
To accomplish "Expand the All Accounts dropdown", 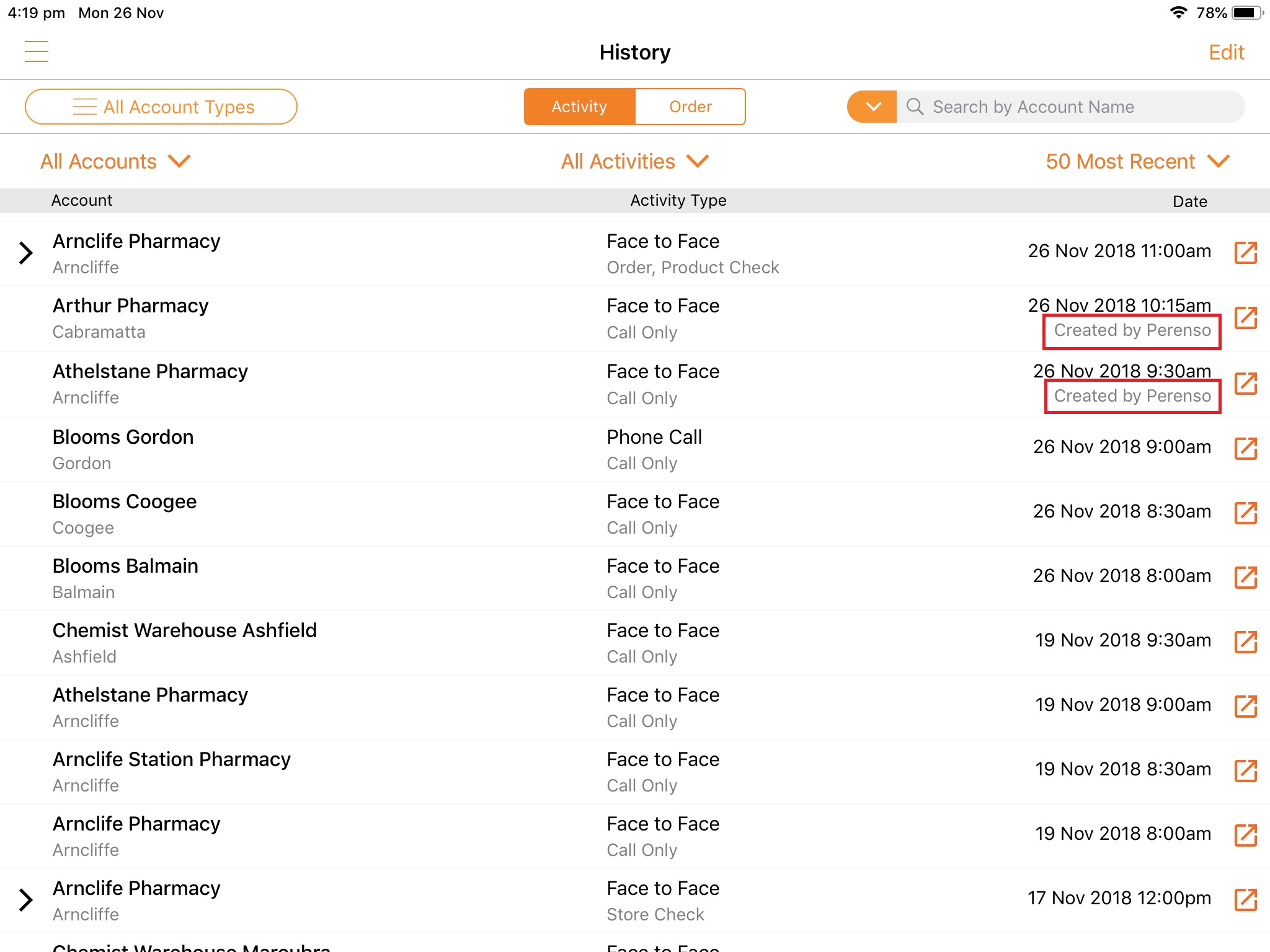I will [115, 161].
